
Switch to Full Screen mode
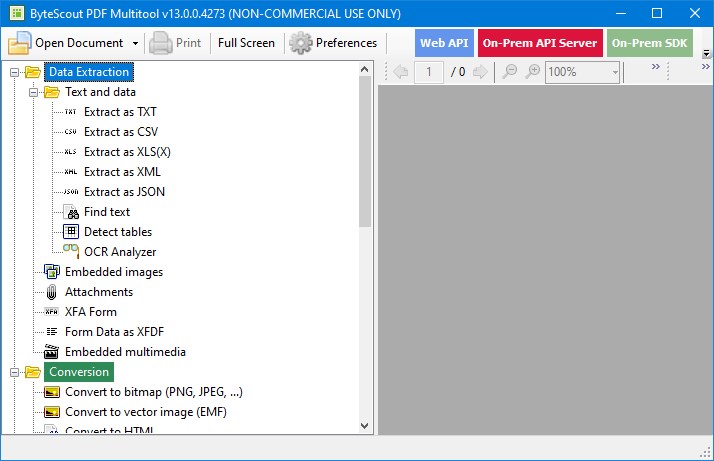pos(246,43)
